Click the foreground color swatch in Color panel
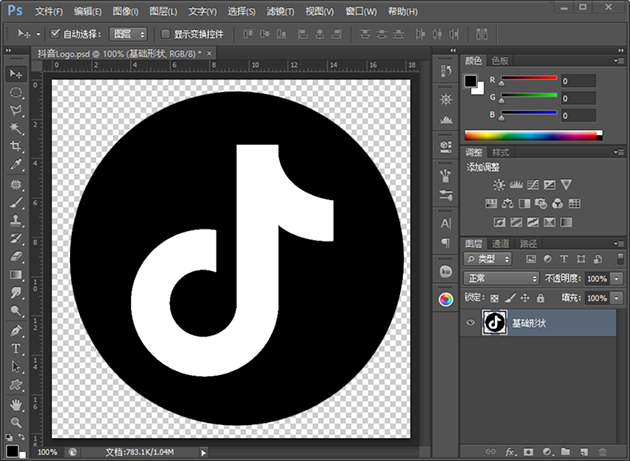Viewport: 630px width, 461px height. pos(470,81)
